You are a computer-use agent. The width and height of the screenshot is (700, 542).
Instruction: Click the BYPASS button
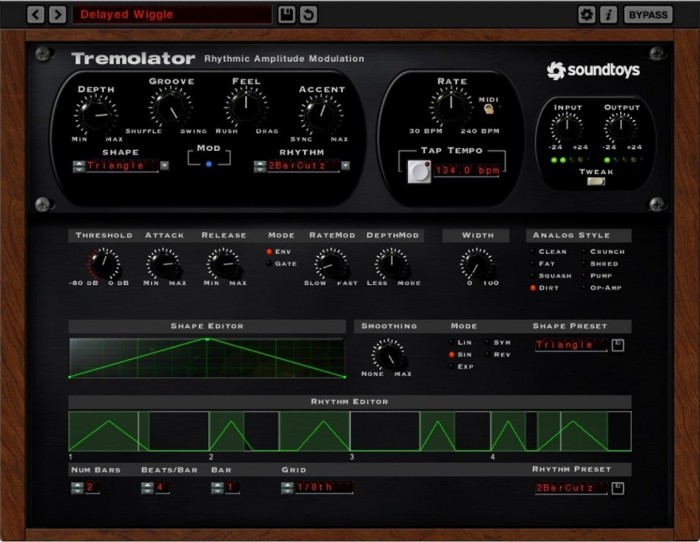[x=648, y=14]
